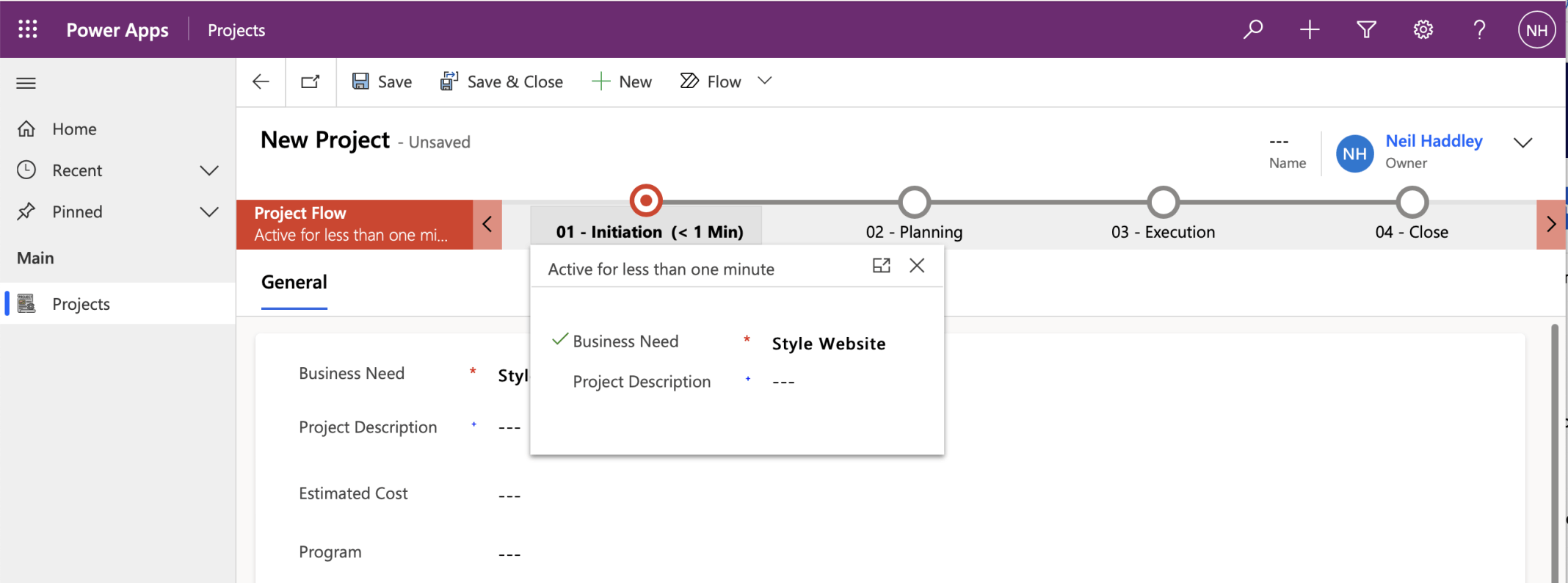
Task: Dock the stage flyout pop-out icon
Action: tap(881, 266)
